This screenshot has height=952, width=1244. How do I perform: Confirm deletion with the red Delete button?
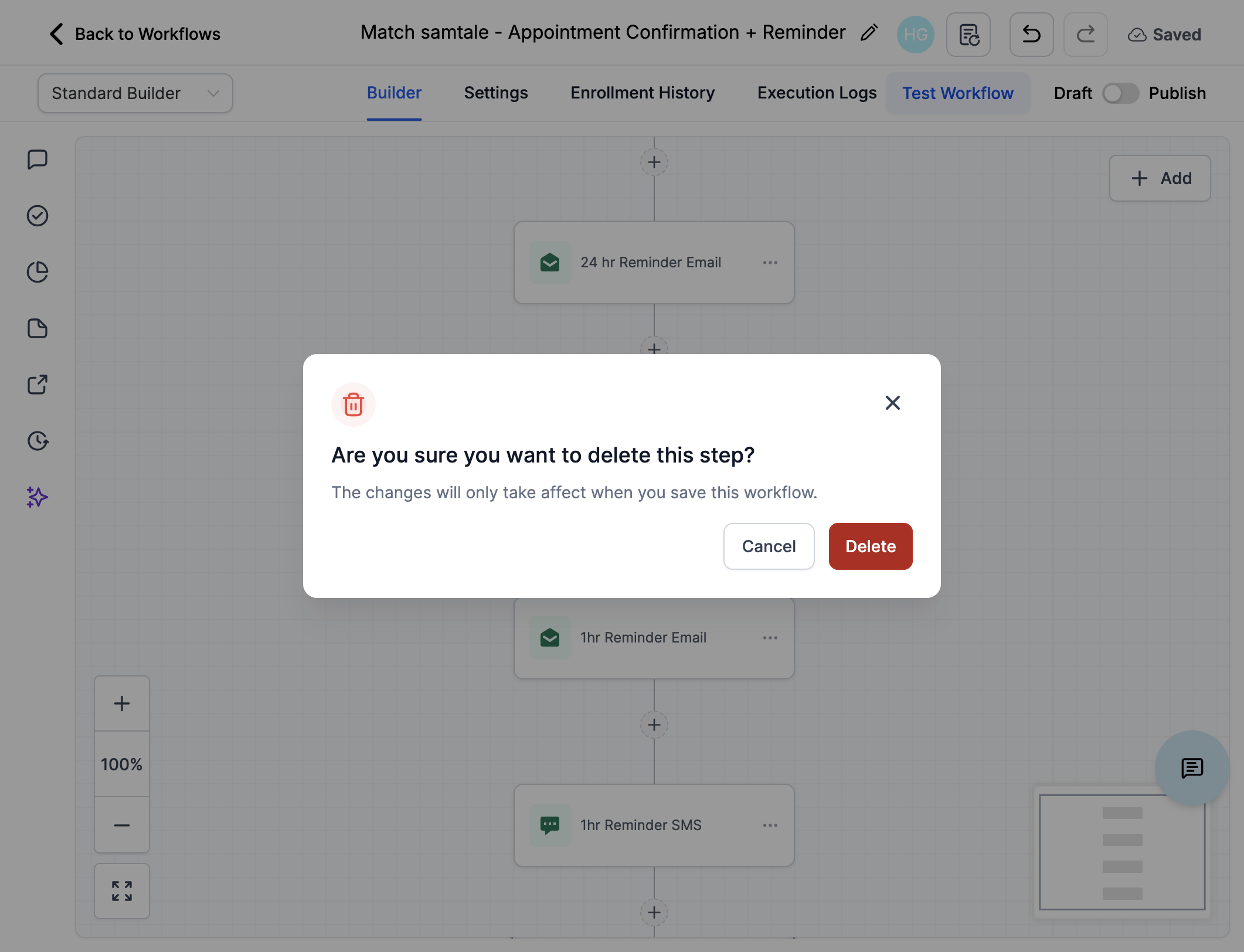click(871, 546)
